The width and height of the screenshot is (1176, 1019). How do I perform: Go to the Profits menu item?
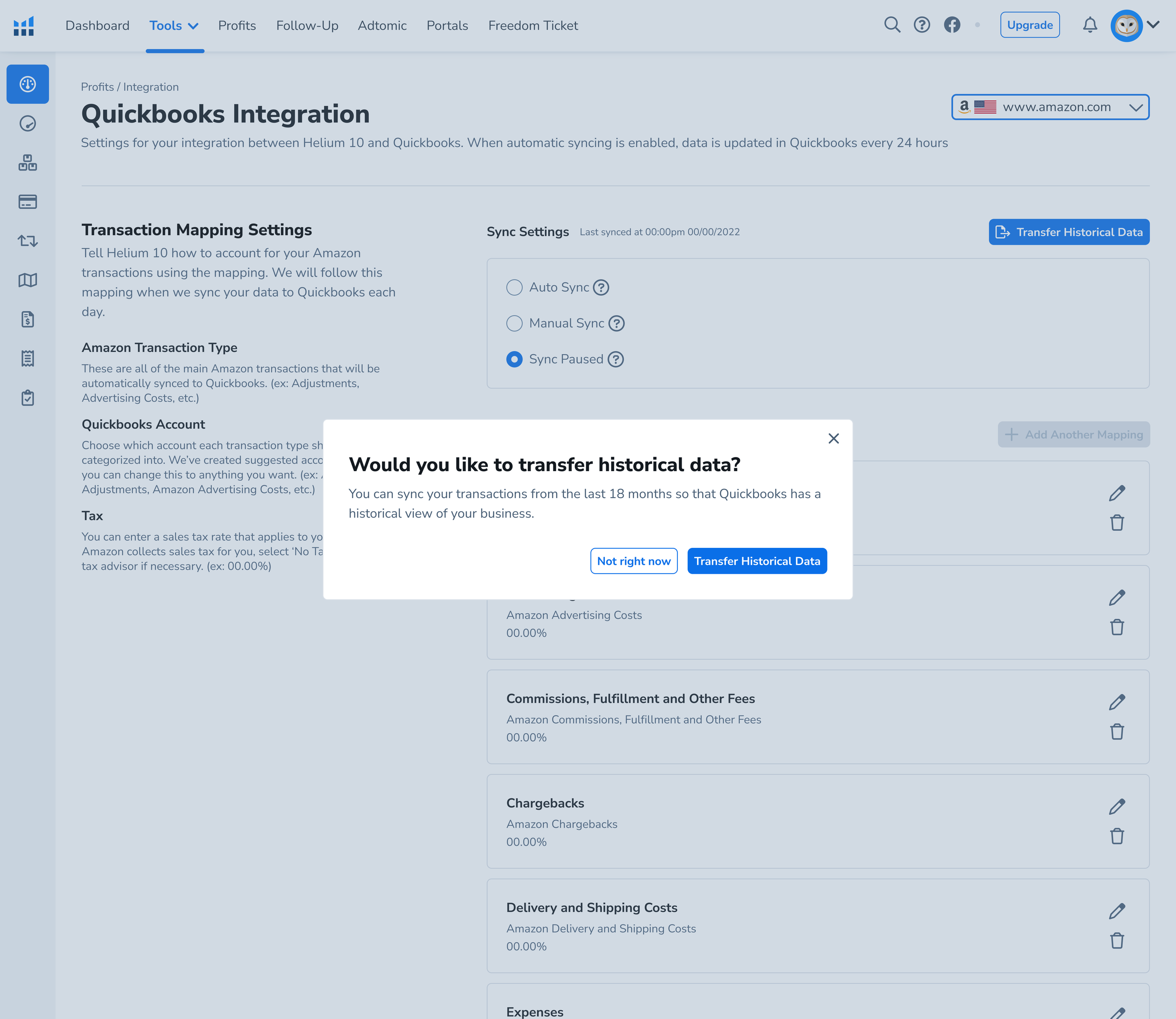[237, 25]
